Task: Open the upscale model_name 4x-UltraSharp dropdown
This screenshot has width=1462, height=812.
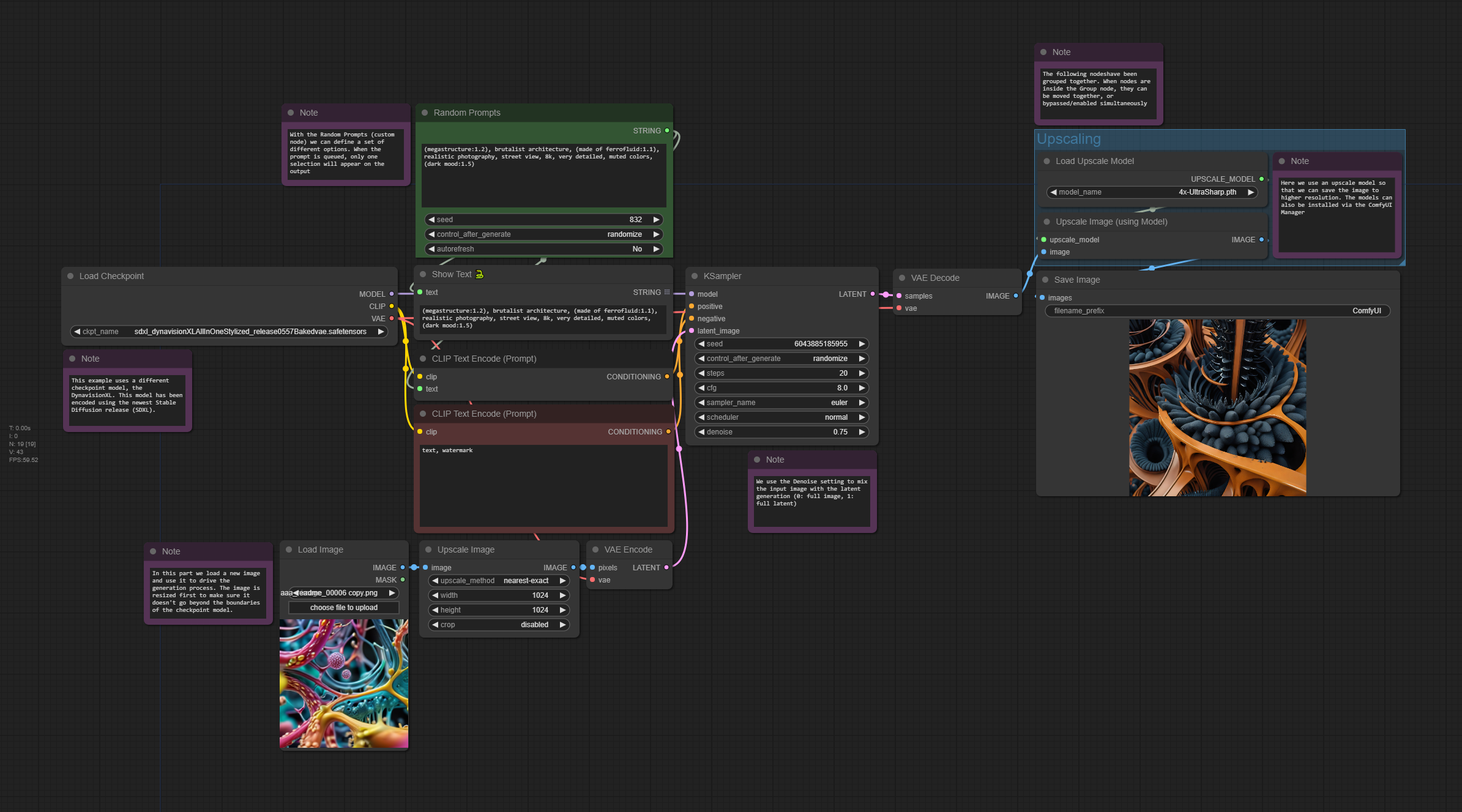Action: click(1151, 192)
